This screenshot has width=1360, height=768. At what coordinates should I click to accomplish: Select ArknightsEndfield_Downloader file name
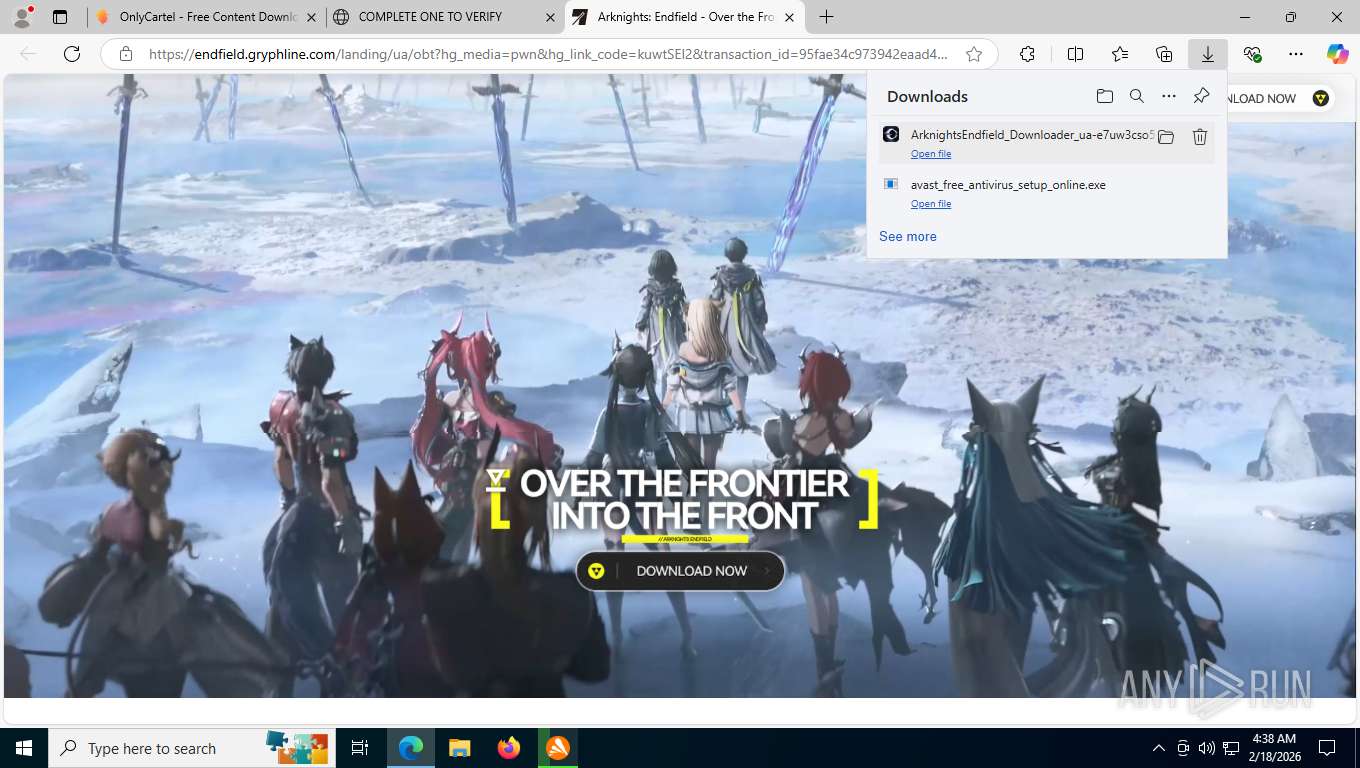pos(1032,134)
